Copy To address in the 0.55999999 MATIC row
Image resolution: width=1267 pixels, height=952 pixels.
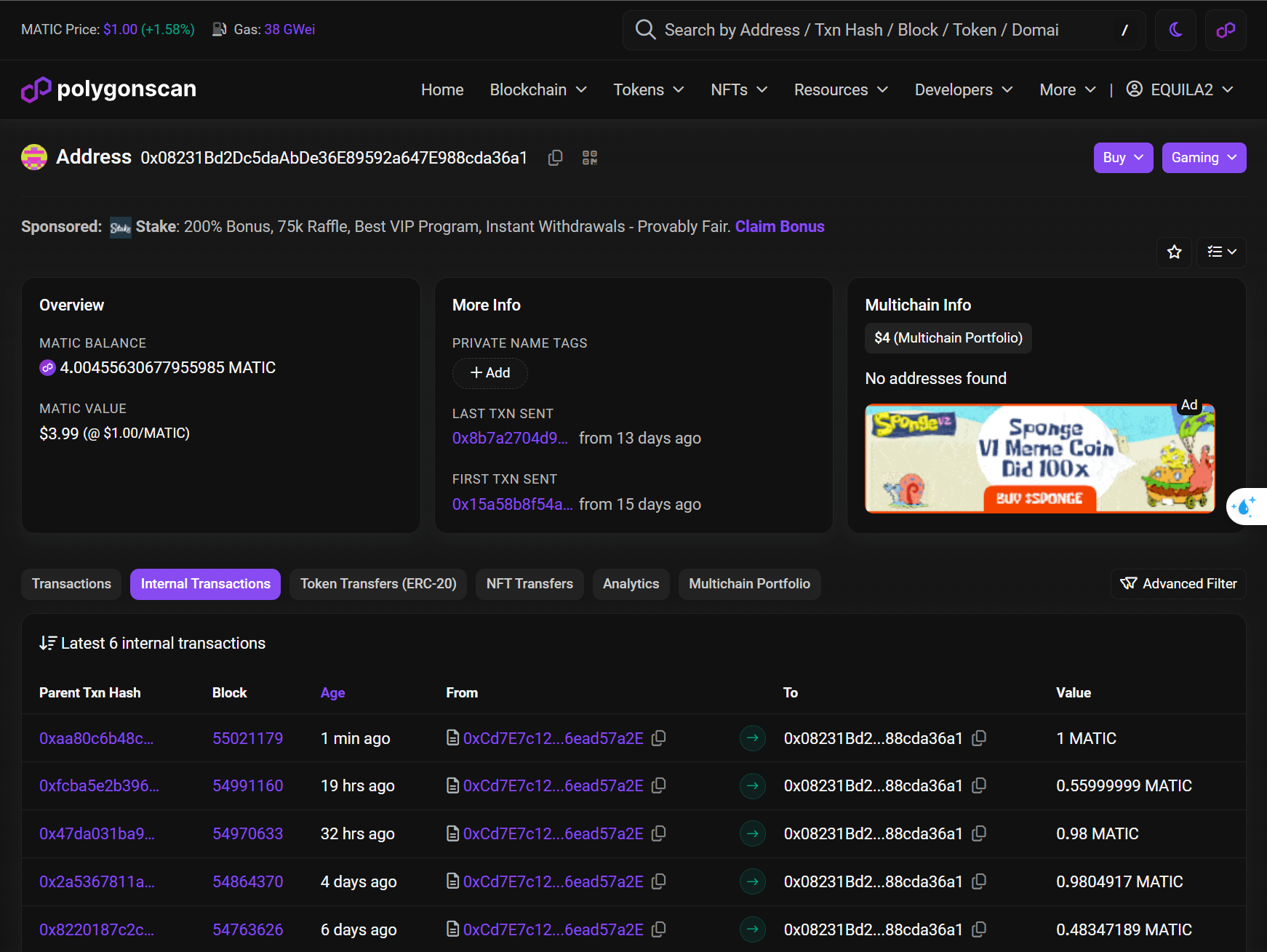979,785
